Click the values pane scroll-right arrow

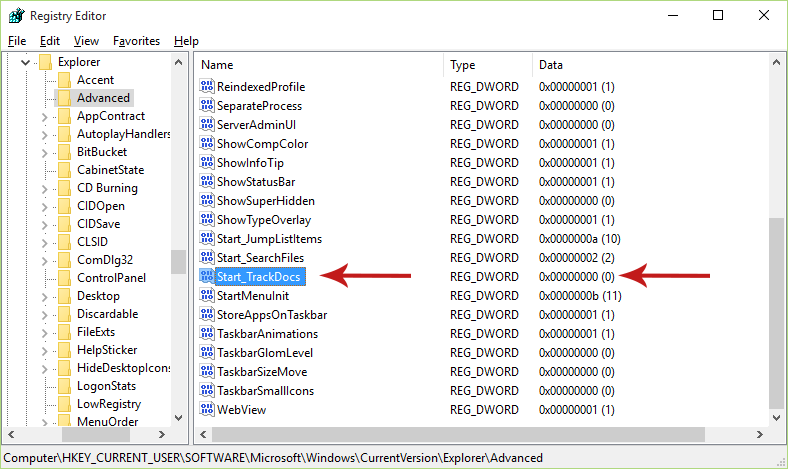pos(759,434)
